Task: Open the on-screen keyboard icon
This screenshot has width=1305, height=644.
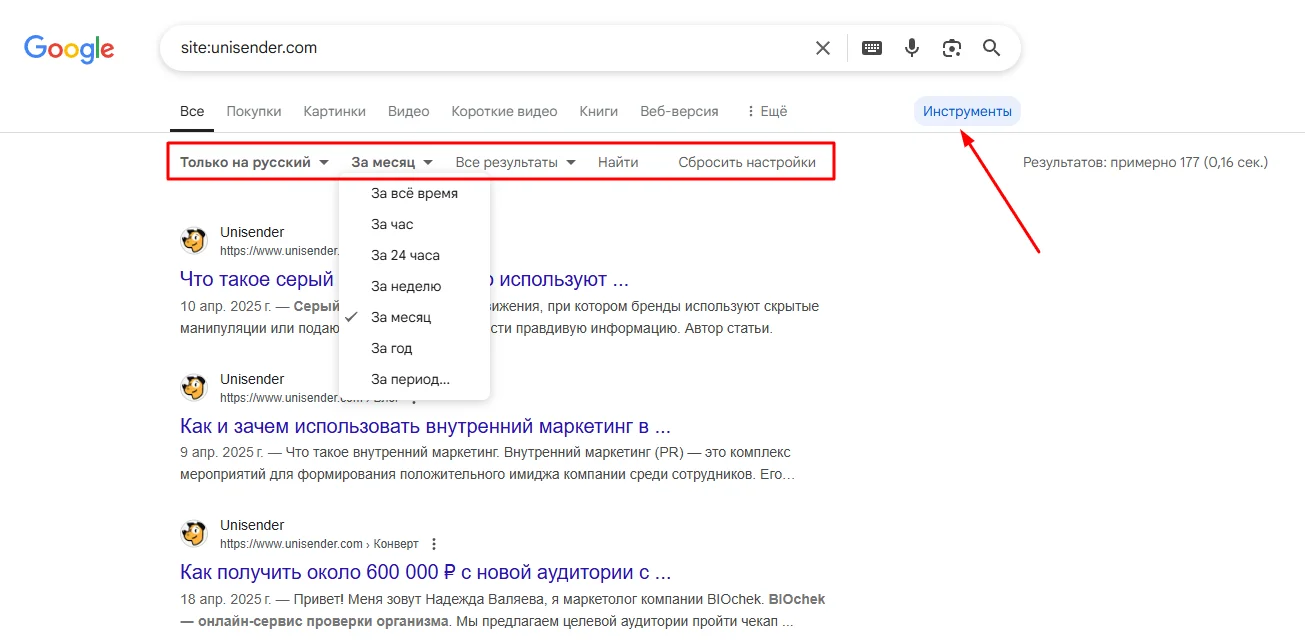Action: (872, 48)
